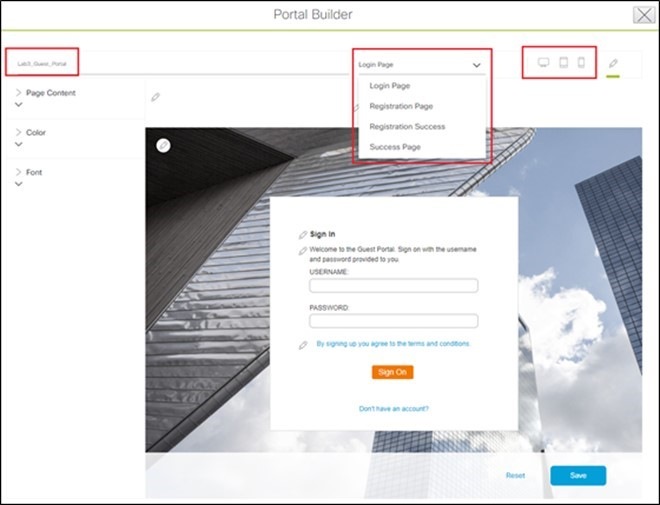
Task: Click the Reset link
Action: (x=515, y=476)
